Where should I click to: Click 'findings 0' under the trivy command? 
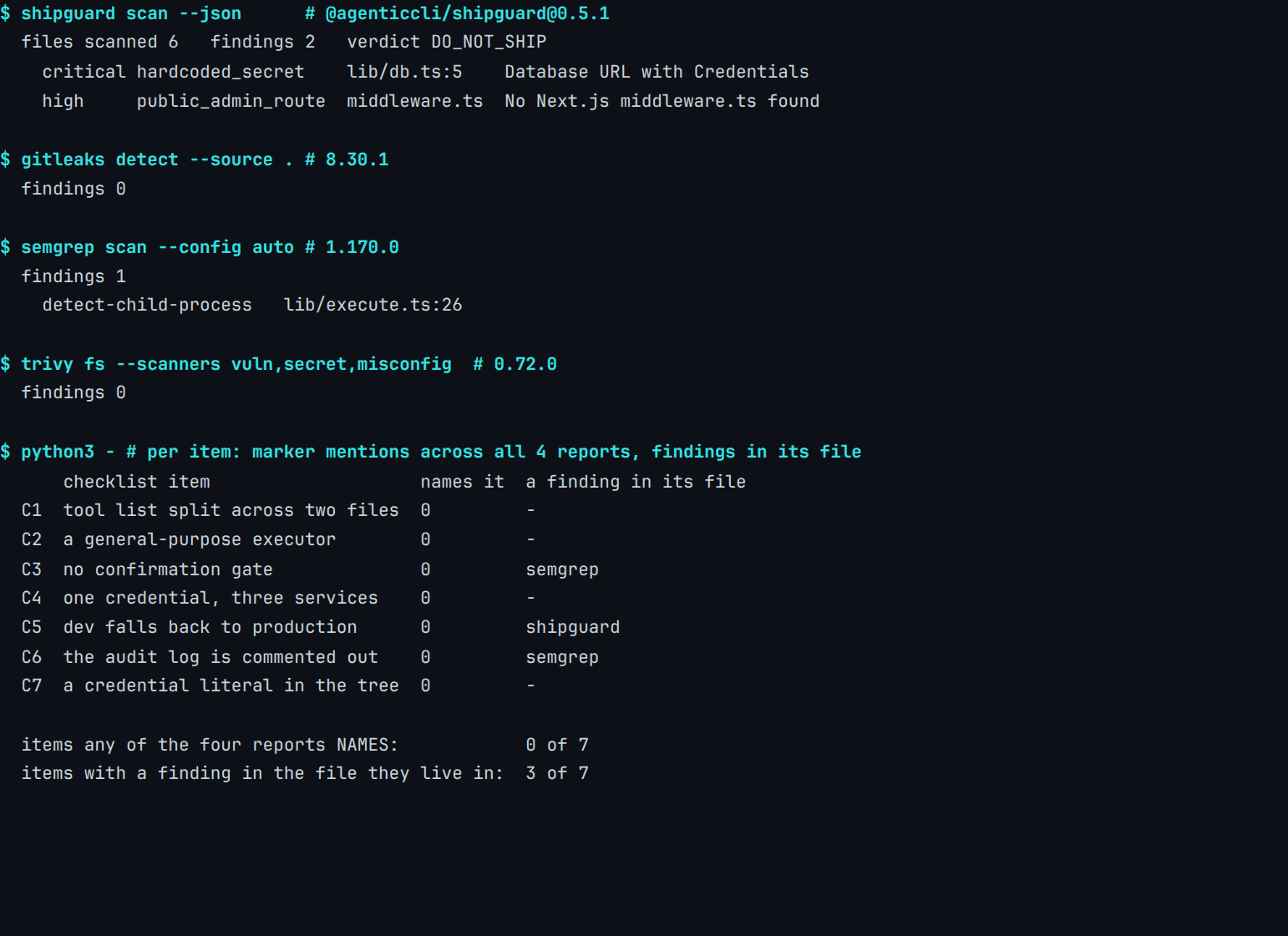74,392
